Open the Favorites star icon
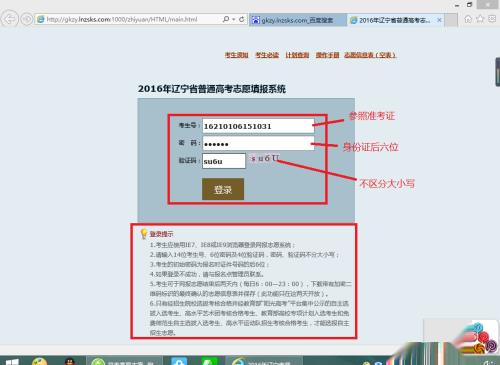This screenshot has height=365, width=500. point(480,19)
